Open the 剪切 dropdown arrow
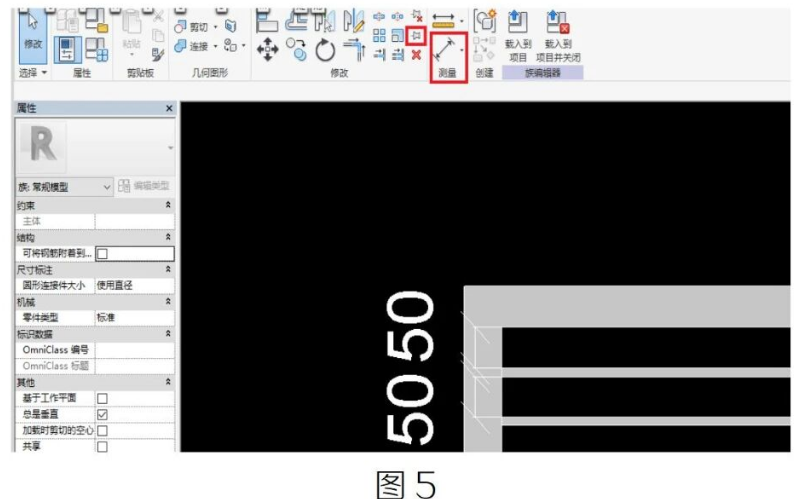The height and width of the screenshot is (499, 799). pos(215,27)
